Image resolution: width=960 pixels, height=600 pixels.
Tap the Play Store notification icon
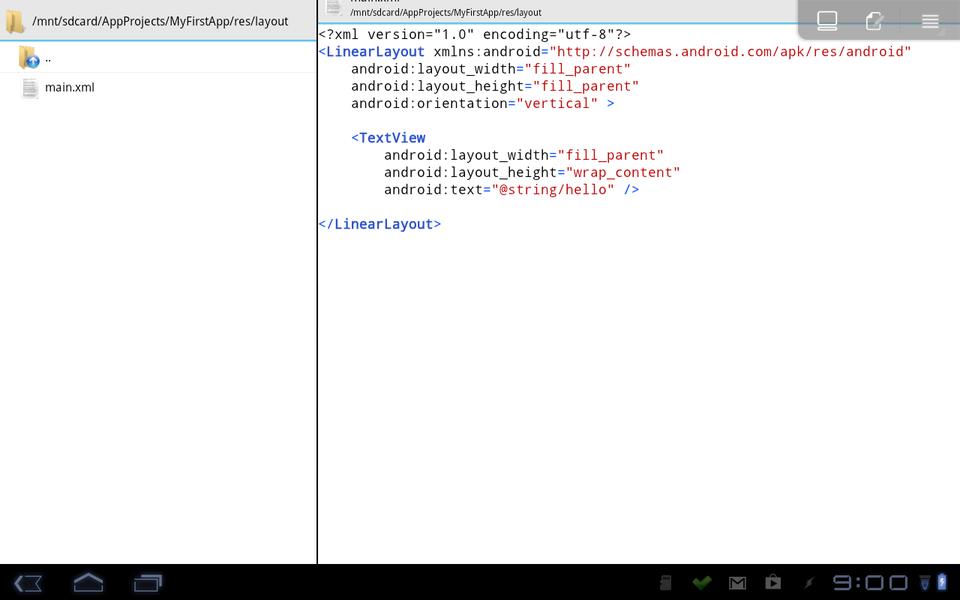click(773, 582)
